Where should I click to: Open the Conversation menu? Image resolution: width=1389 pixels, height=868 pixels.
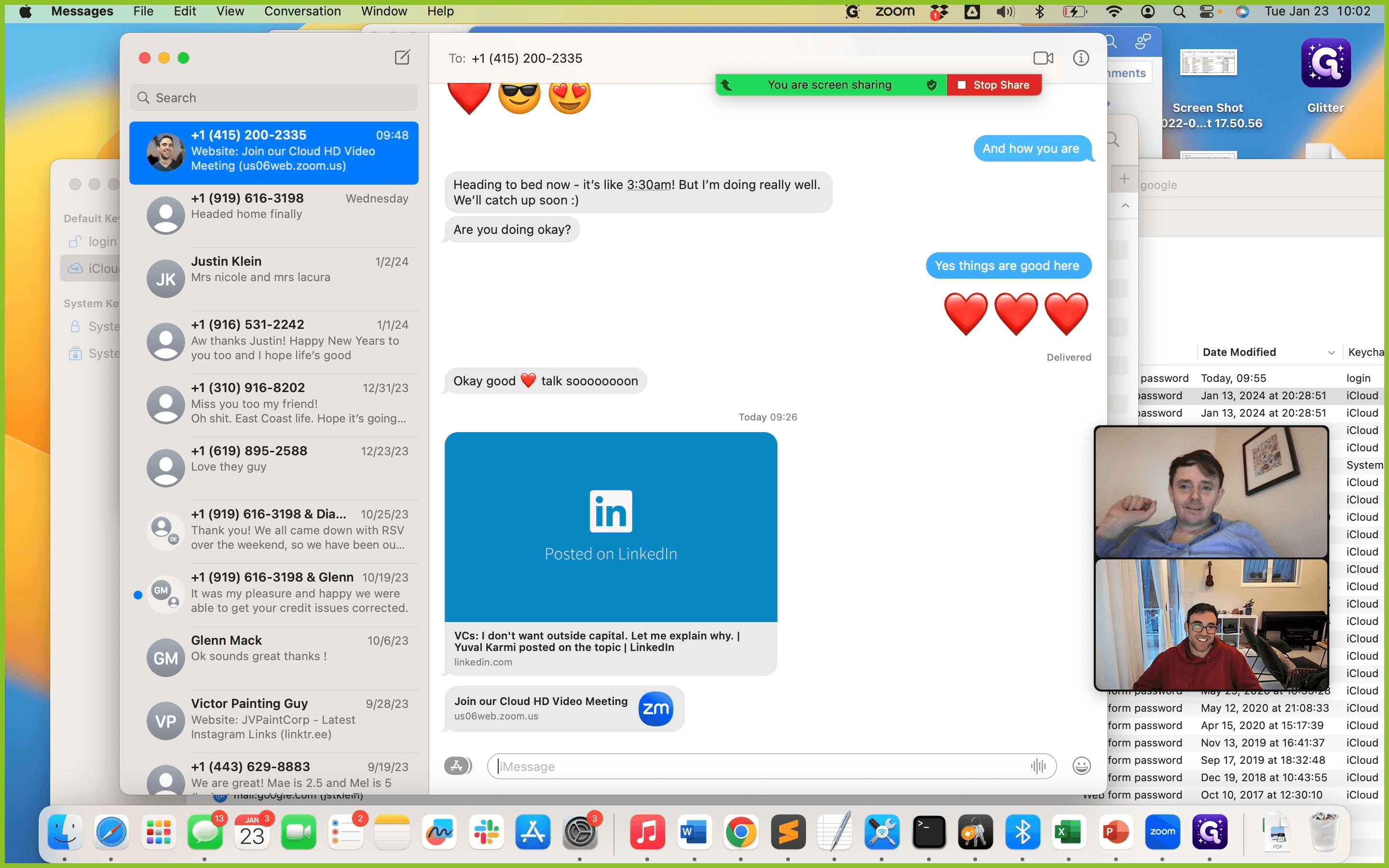click(302, 12)
